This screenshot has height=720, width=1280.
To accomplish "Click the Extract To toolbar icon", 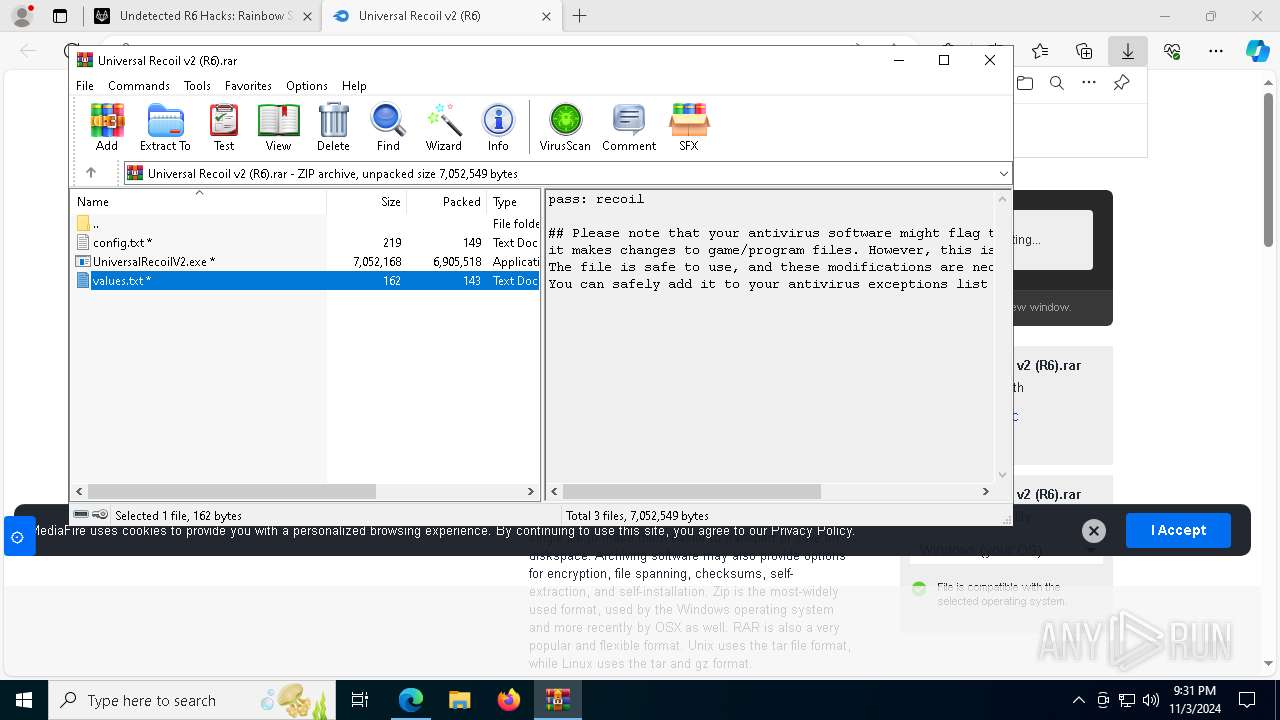I will coord(165,127).
